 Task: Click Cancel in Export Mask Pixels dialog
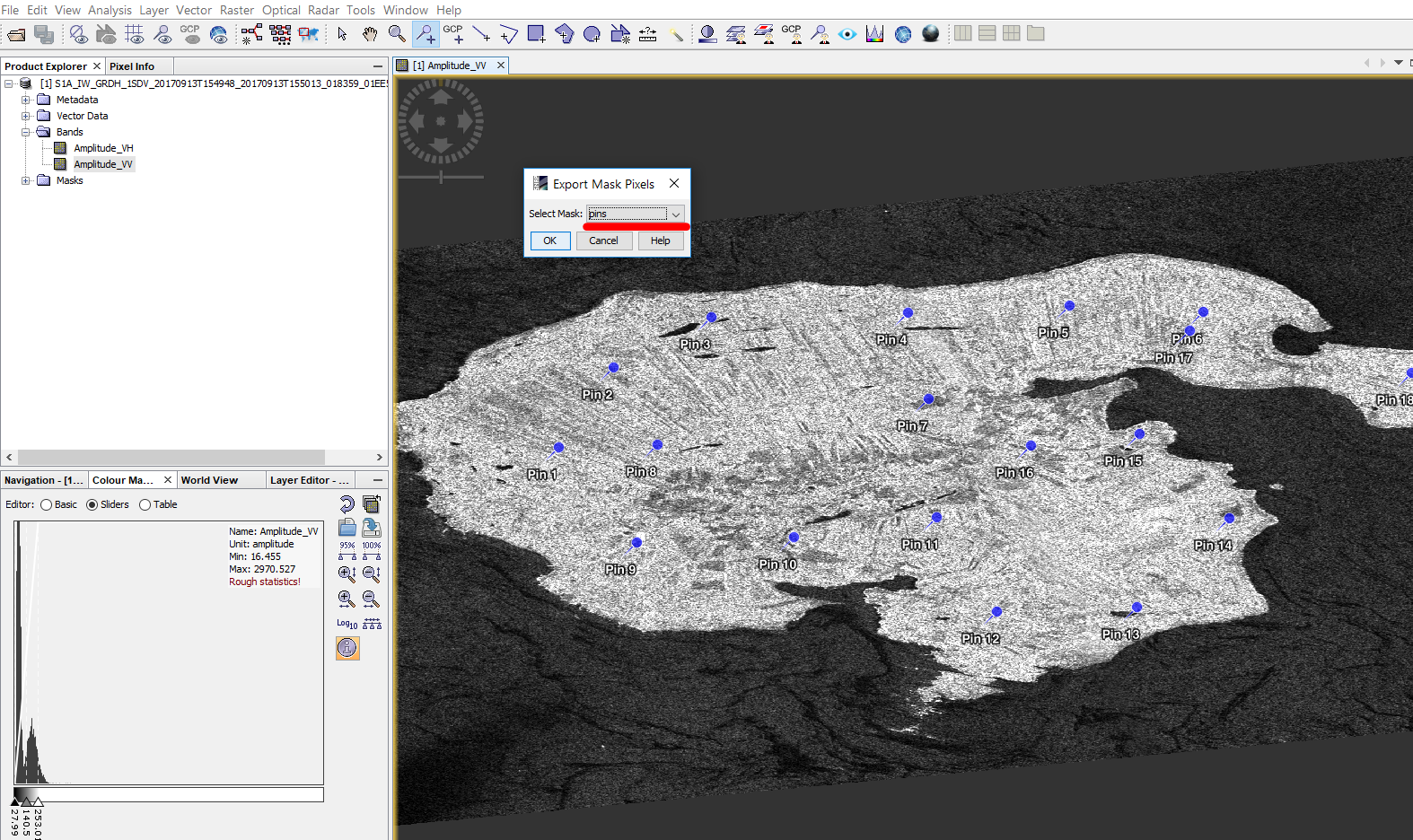(603, 241)
